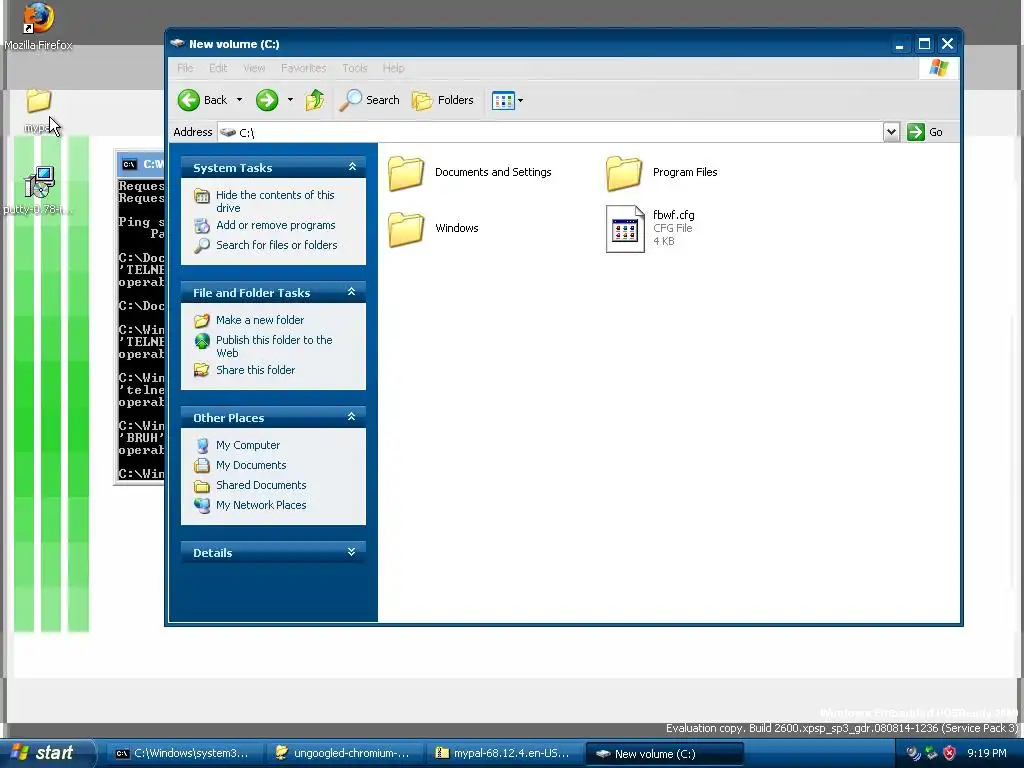The height and width of the screenshot is (768, 1024).
Task: Open My Documents from Other Places
Action: 251,465
